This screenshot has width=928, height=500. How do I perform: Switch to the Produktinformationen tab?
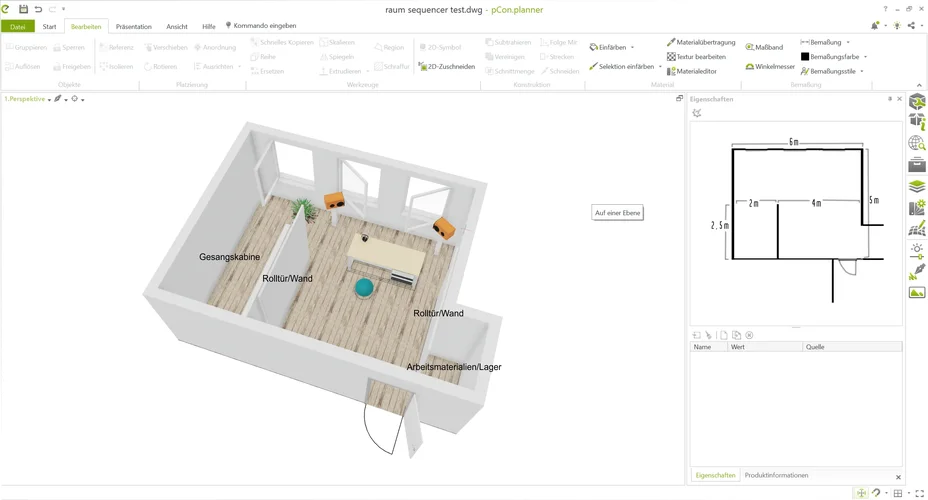(x=777, y=475)
